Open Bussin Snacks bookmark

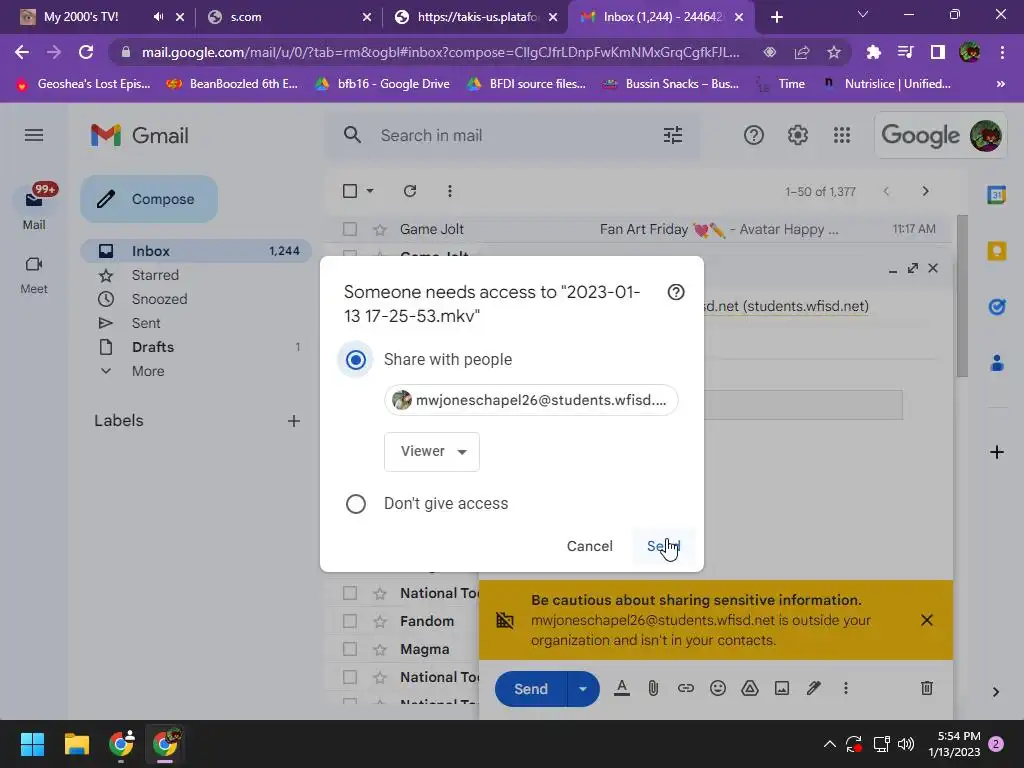click(671, 84)
